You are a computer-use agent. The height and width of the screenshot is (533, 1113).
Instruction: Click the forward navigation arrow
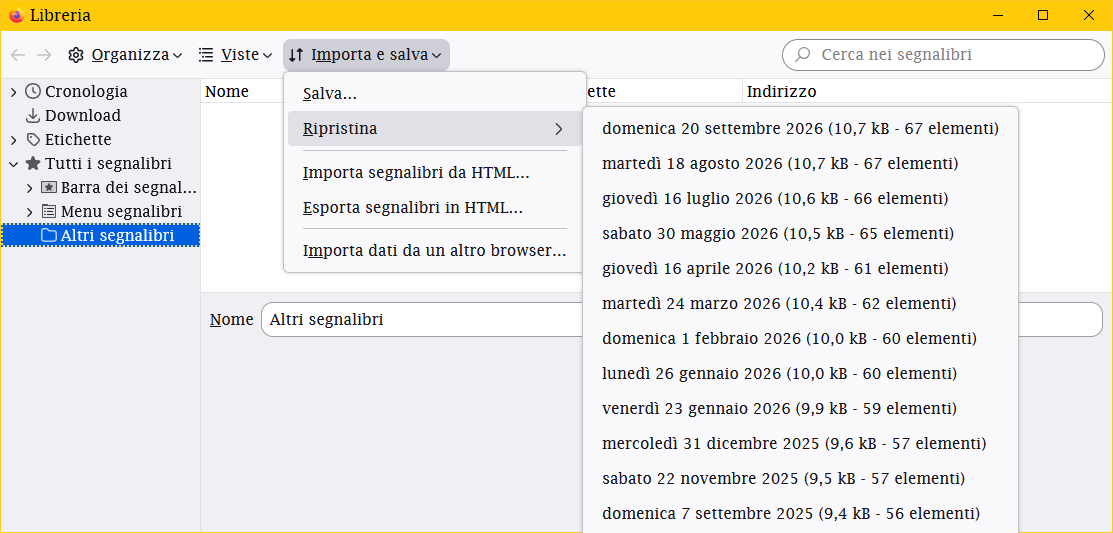(44, 55)
